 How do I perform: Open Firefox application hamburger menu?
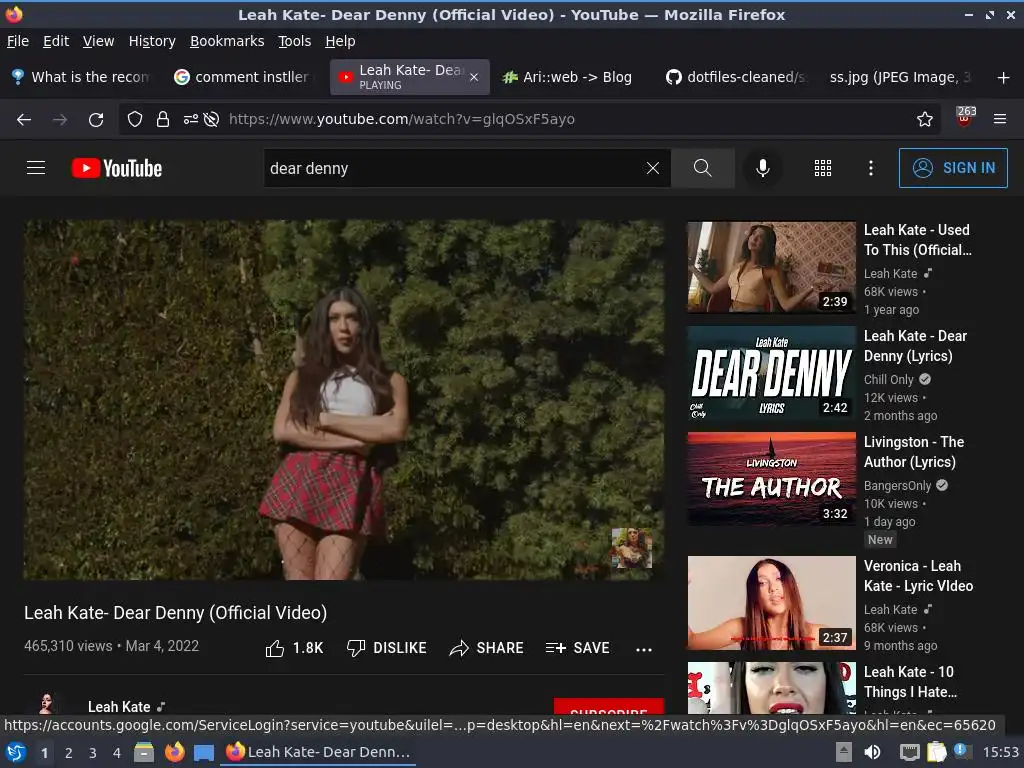click(x=1000, y=120)
